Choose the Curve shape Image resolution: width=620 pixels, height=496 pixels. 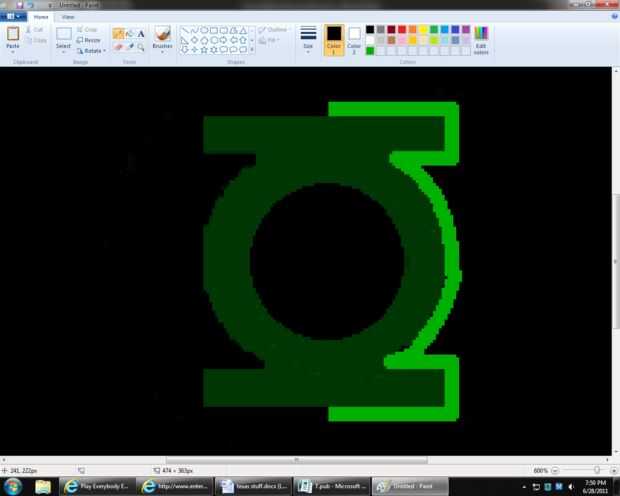point(195,30)
